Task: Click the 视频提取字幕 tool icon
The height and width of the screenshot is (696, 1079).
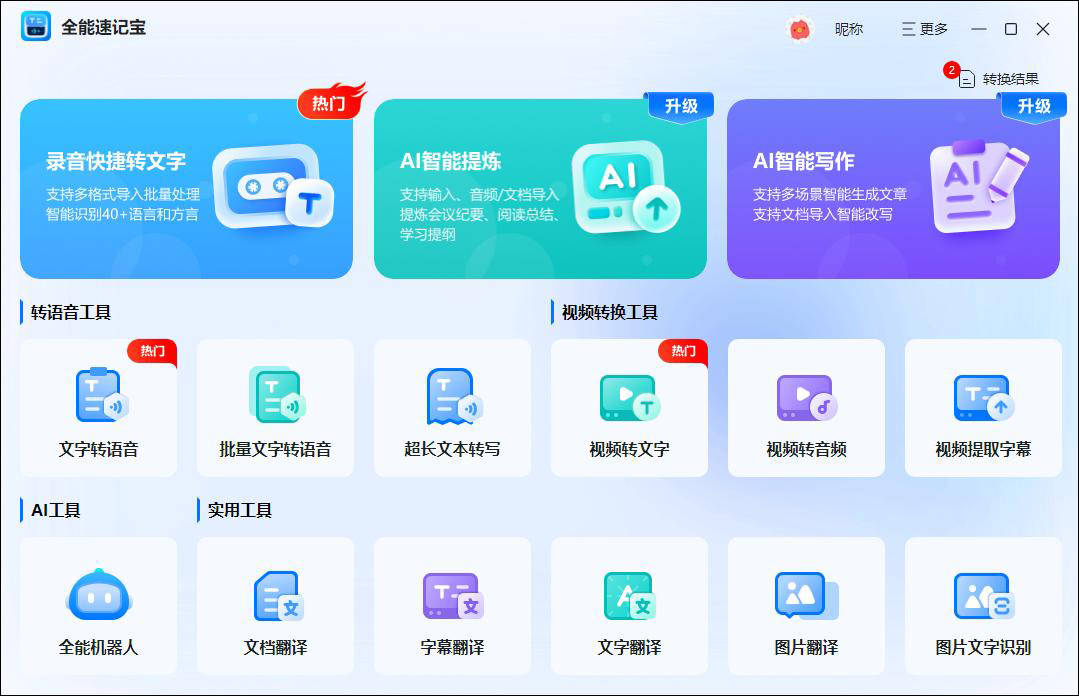Action: coord(983,397)
